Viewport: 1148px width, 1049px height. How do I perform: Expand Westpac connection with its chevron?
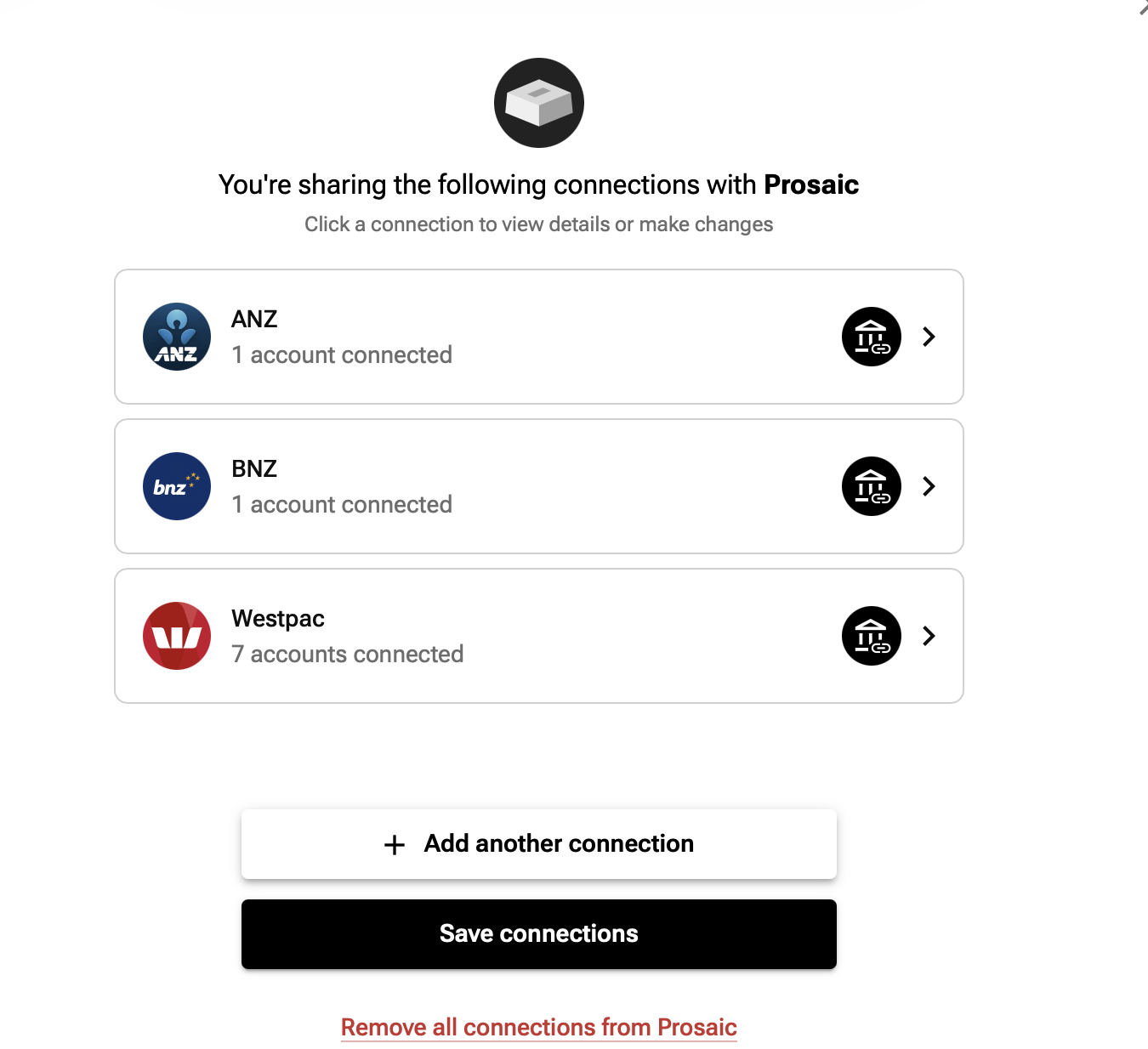pos(929,636)
